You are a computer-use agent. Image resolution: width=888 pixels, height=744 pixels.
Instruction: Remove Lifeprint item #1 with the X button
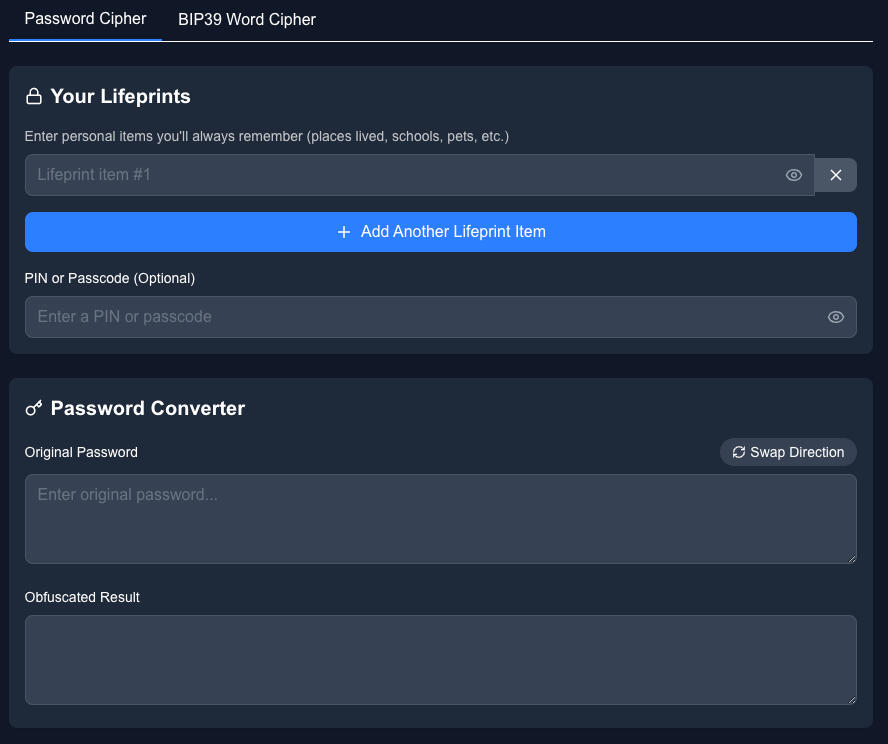[x=836, y=175]
